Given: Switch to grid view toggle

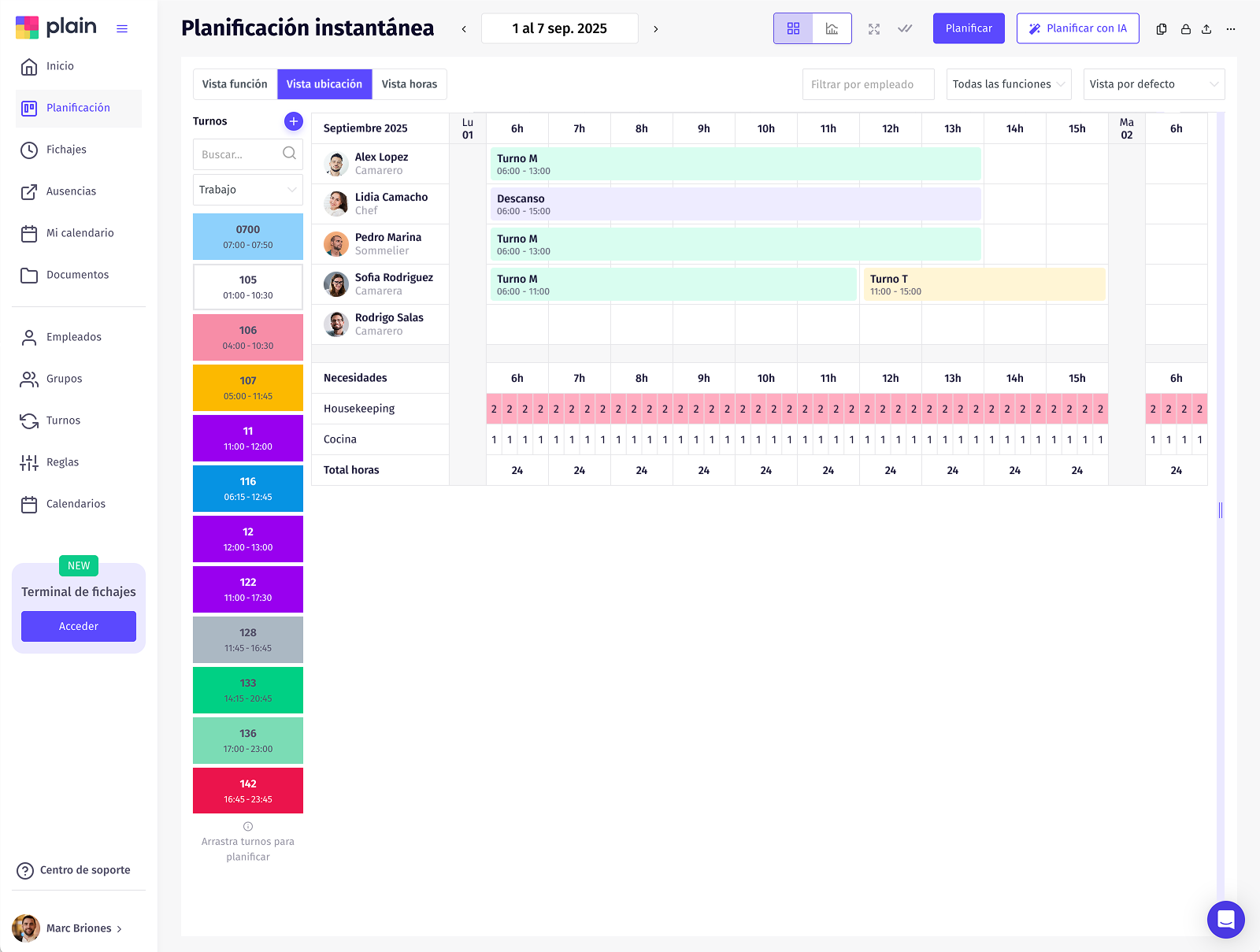Looking at the screenshot, I should click(x=793, y=28).
